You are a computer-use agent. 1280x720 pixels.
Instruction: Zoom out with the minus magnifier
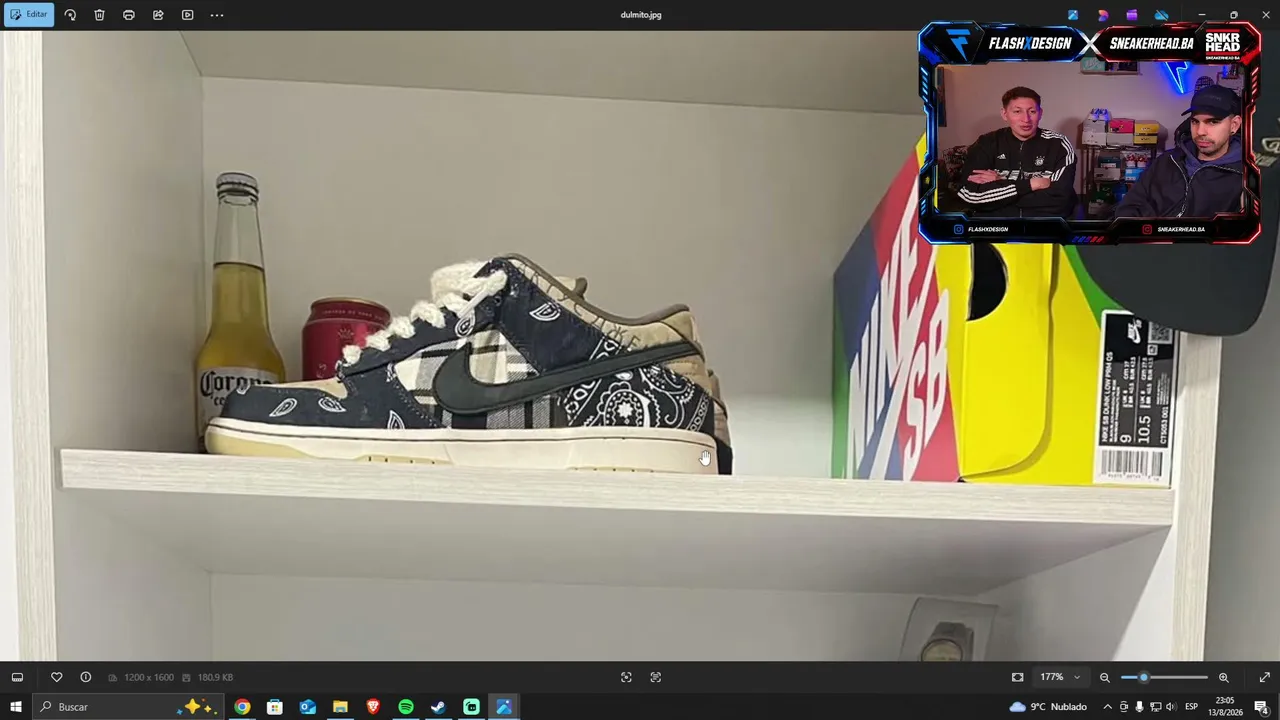pyautogui.click(x=1105, y=677)
